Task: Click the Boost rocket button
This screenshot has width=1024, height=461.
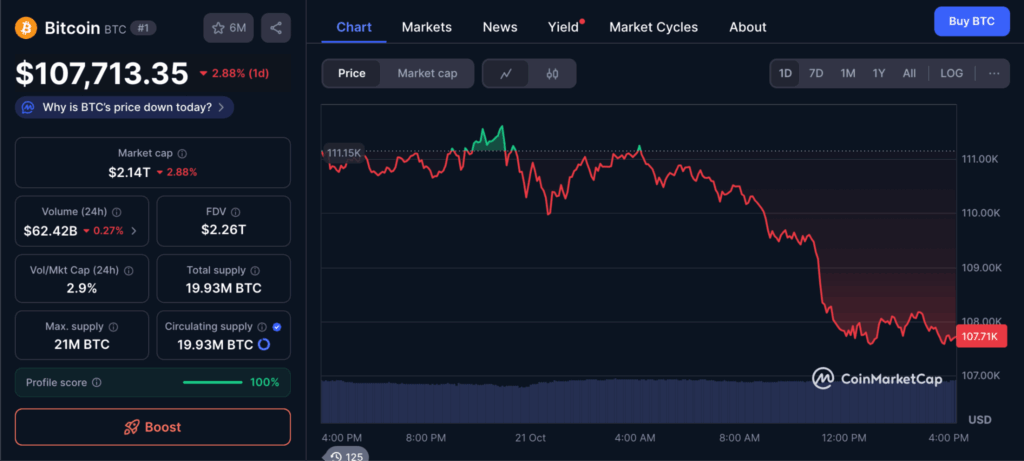Action: pyautogui.click(x=153, y=427)
